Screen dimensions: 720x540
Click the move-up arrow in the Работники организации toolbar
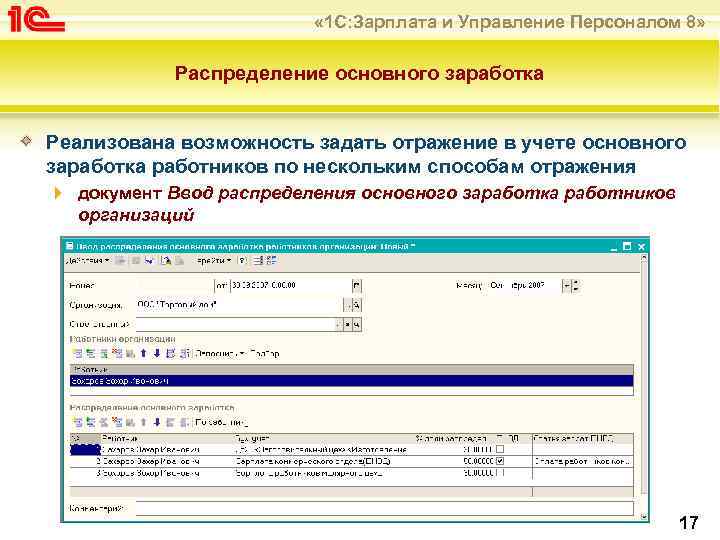point(144,354)
